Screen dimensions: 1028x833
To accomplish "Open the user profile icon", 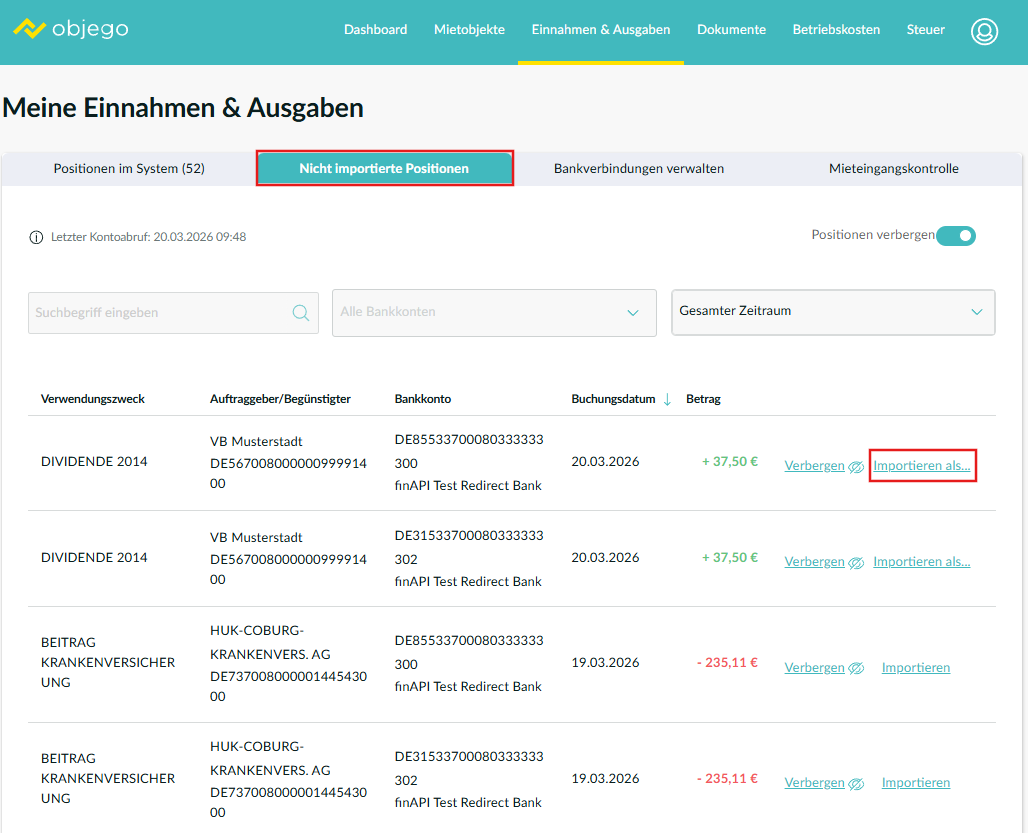I will pyautogui.click(x=984, y=31).
